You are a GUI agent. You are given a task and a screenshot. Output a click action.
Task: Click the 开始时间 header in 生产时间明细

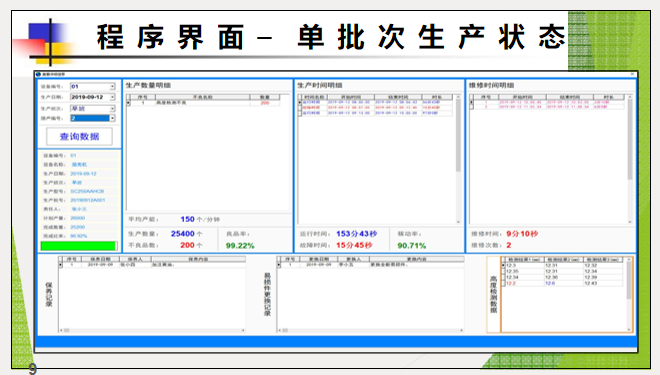[351, 97]
